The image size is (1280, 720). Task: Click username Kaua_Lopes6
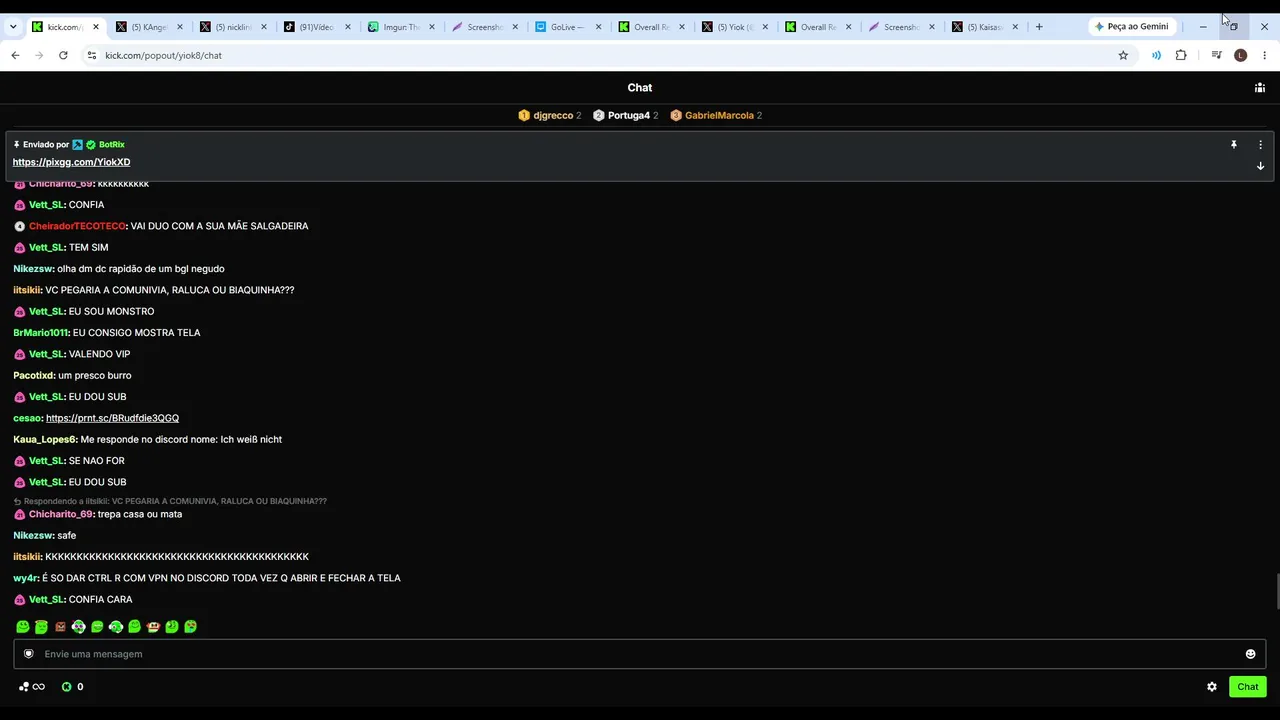45,439
